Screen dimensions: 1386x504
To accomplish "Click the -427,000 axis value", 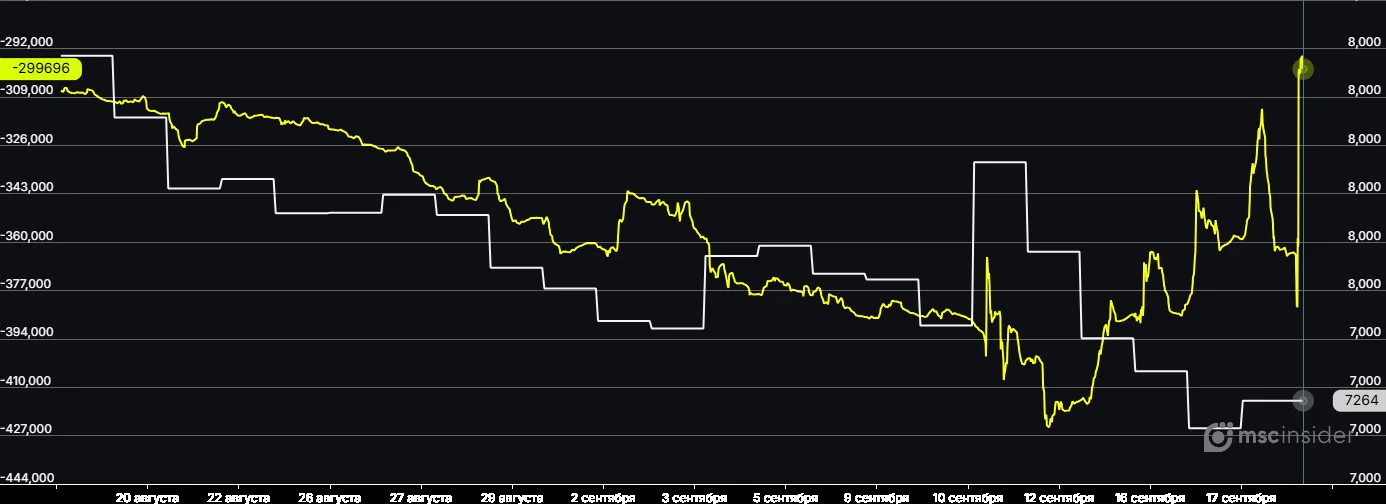I will [27, 429].
